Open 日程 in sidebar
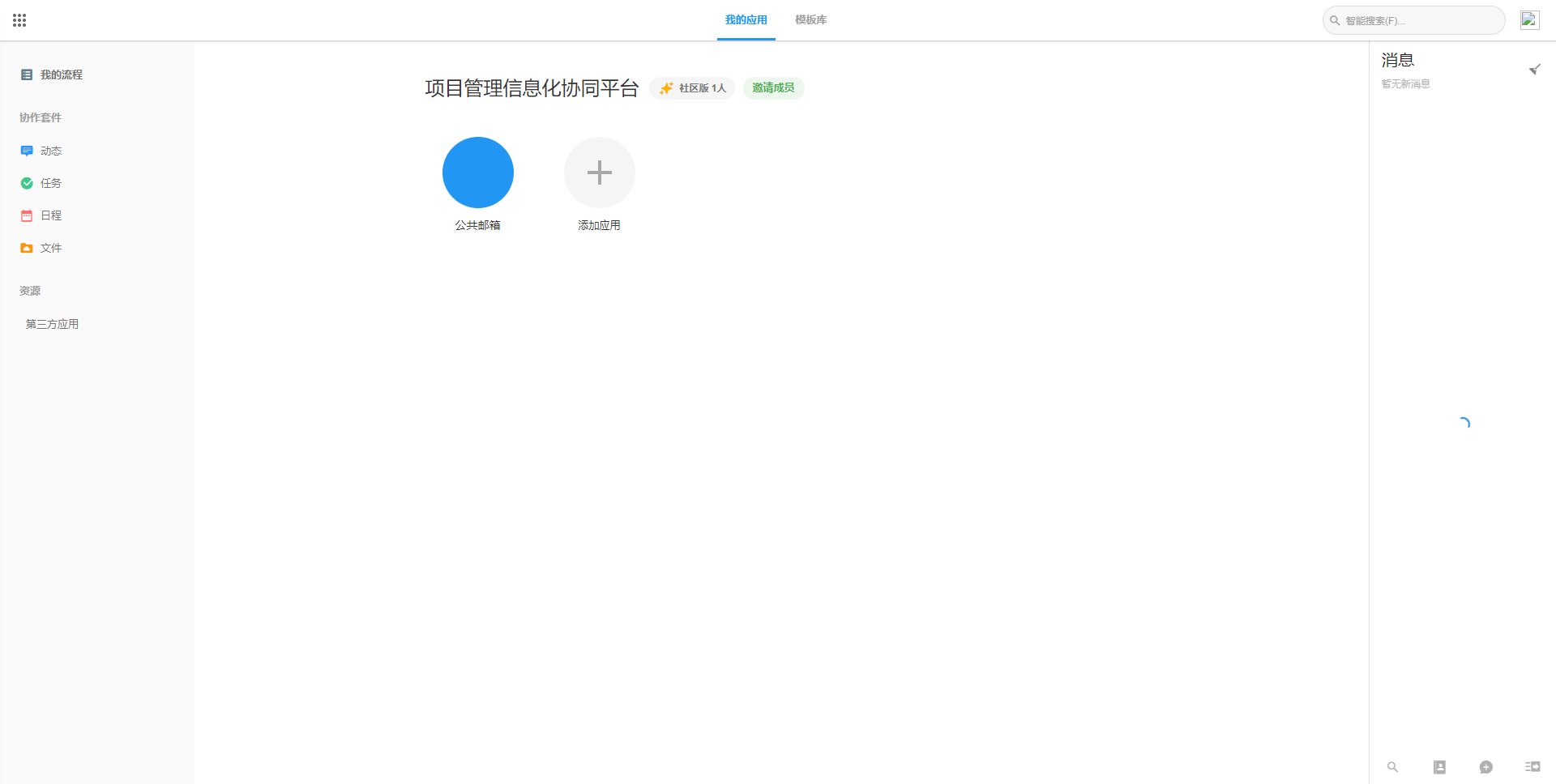The image size is (1556, 784). (x=97, y=215)
